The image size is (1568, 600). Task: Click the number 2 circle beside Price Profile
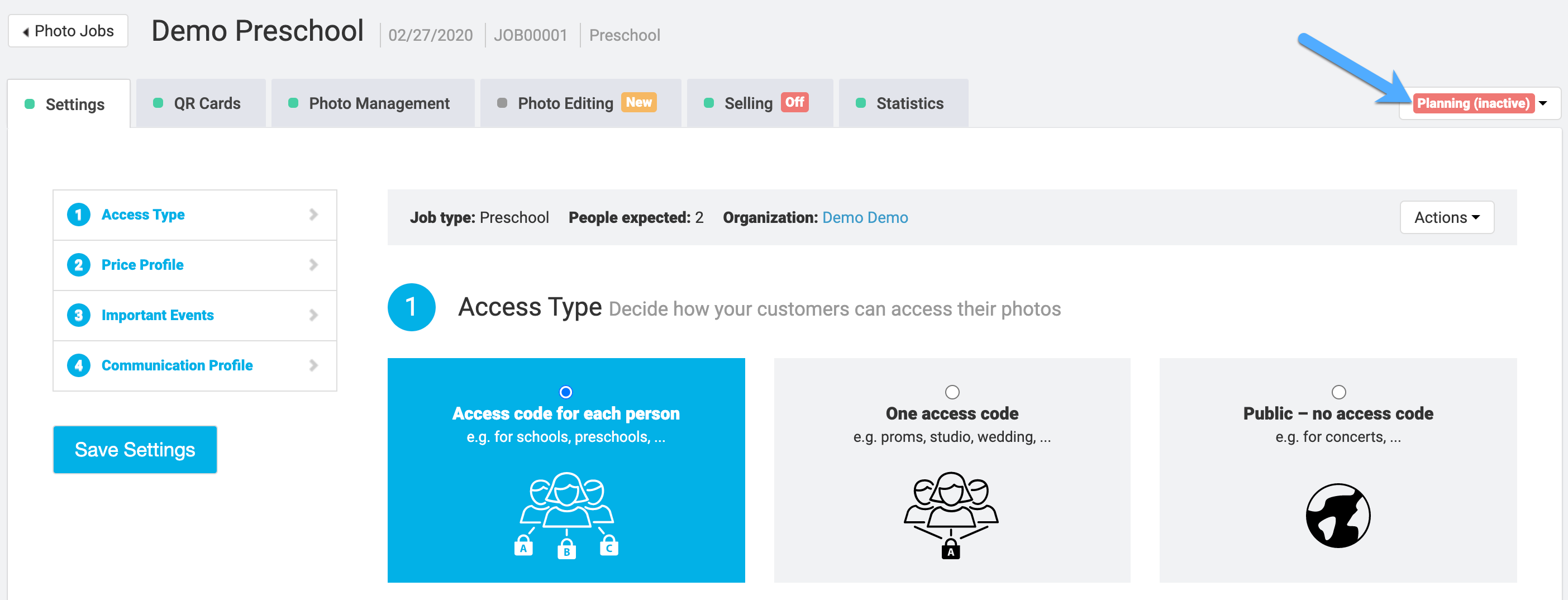[79, 265]
